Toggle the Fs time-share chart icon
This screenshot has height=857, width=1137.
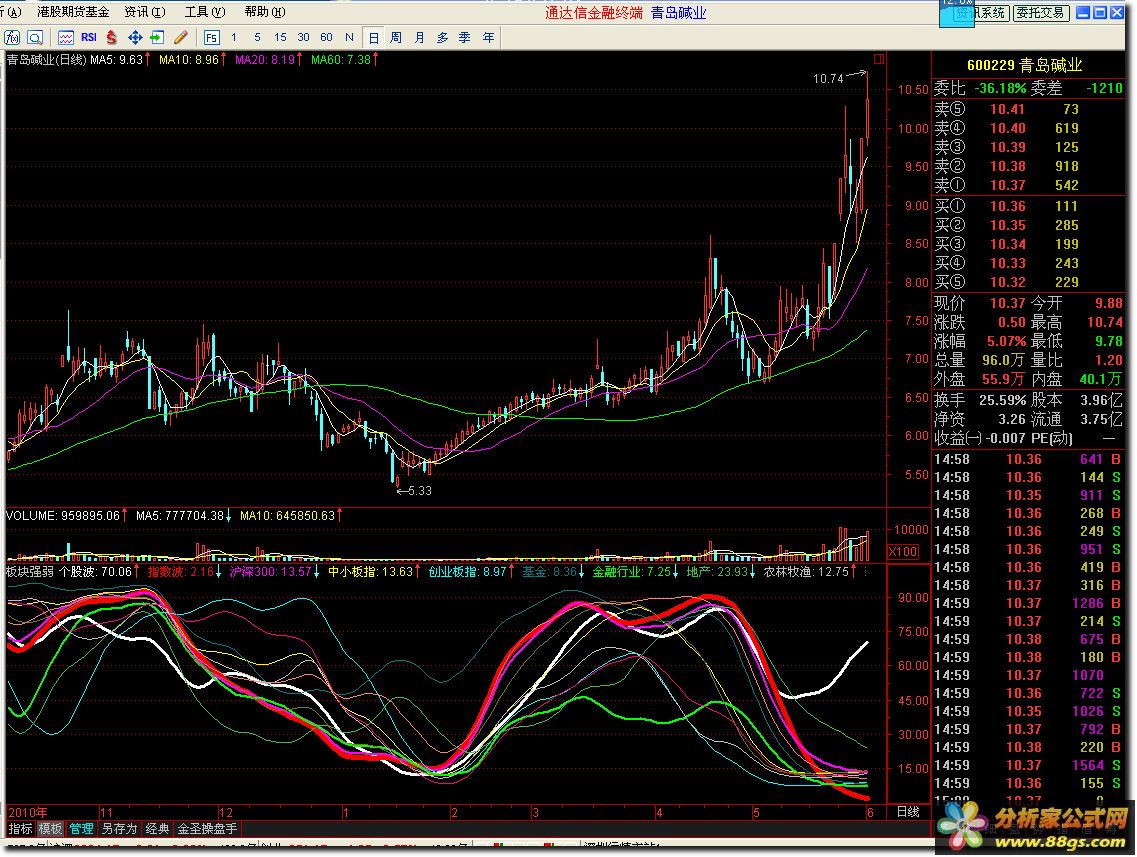212,38
